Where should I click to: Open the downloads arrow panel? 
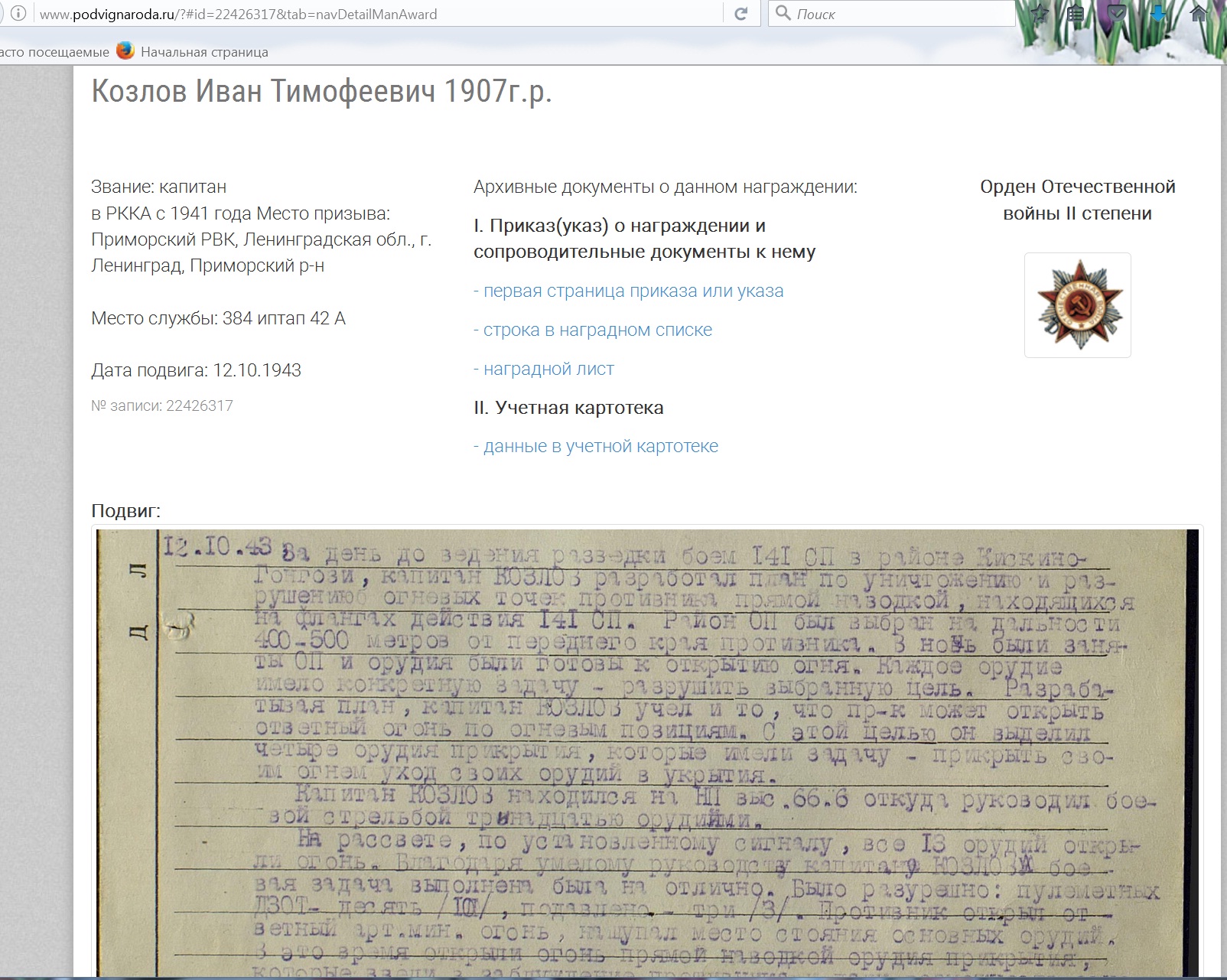tap(1158, 14)
